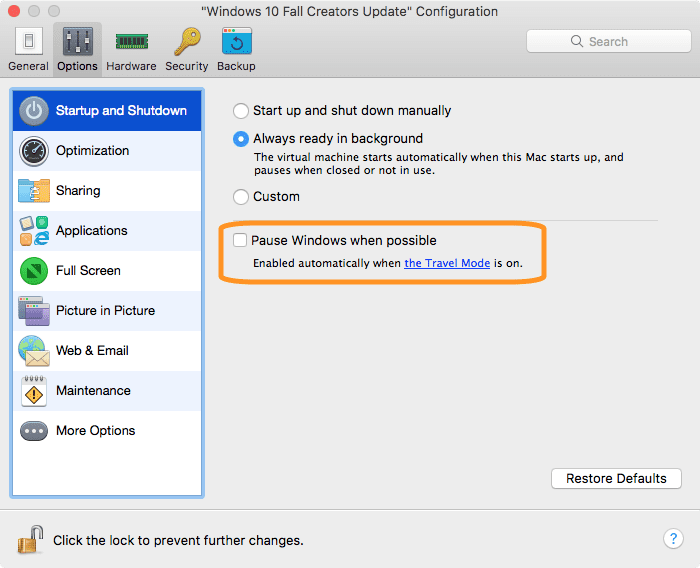Select the Optimization gauge icon
The image size is (700, 568).
(34, 151)
